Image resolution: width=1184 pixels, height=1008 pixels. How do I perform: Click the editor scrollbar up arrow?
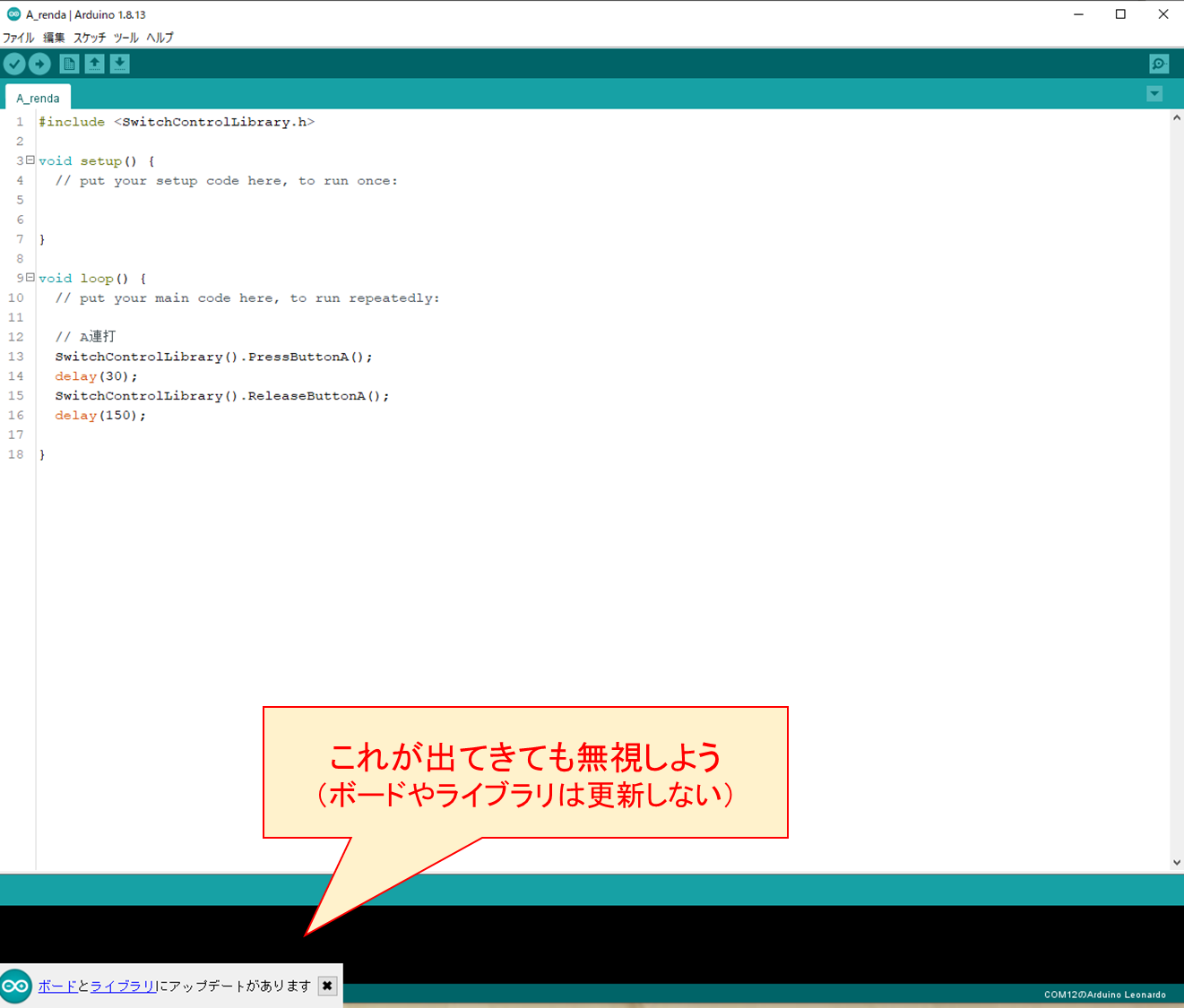pos(1176,118)
